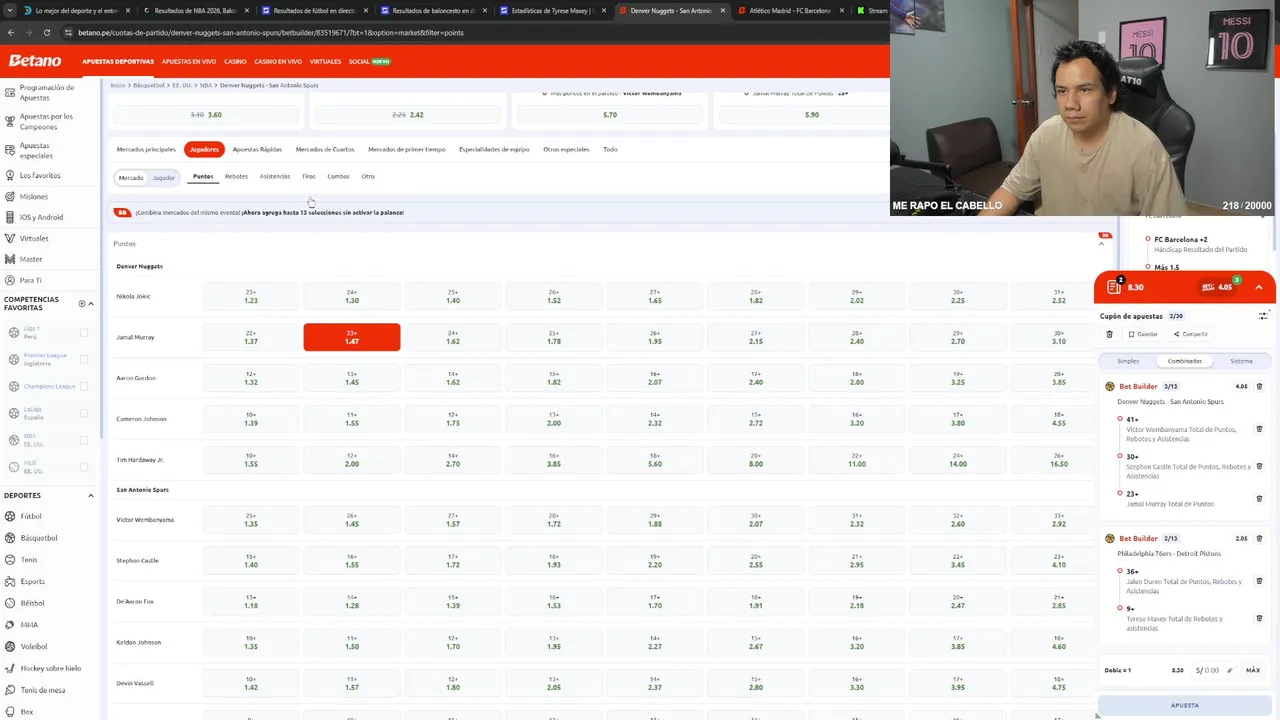Screen dimensions: 1280x720
Task: Tick the NBA EE. UU. checkbox
Action: click(84, 440)
